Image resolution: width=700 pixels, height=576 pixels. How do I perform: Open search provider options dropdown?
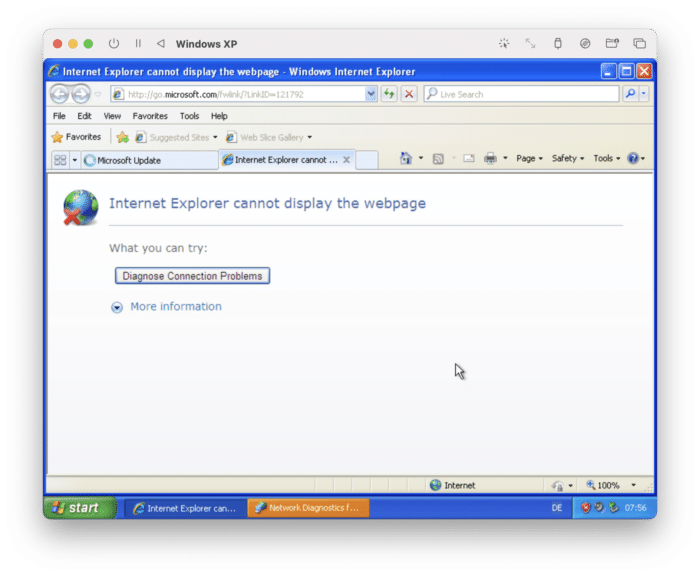click(643, 94)
